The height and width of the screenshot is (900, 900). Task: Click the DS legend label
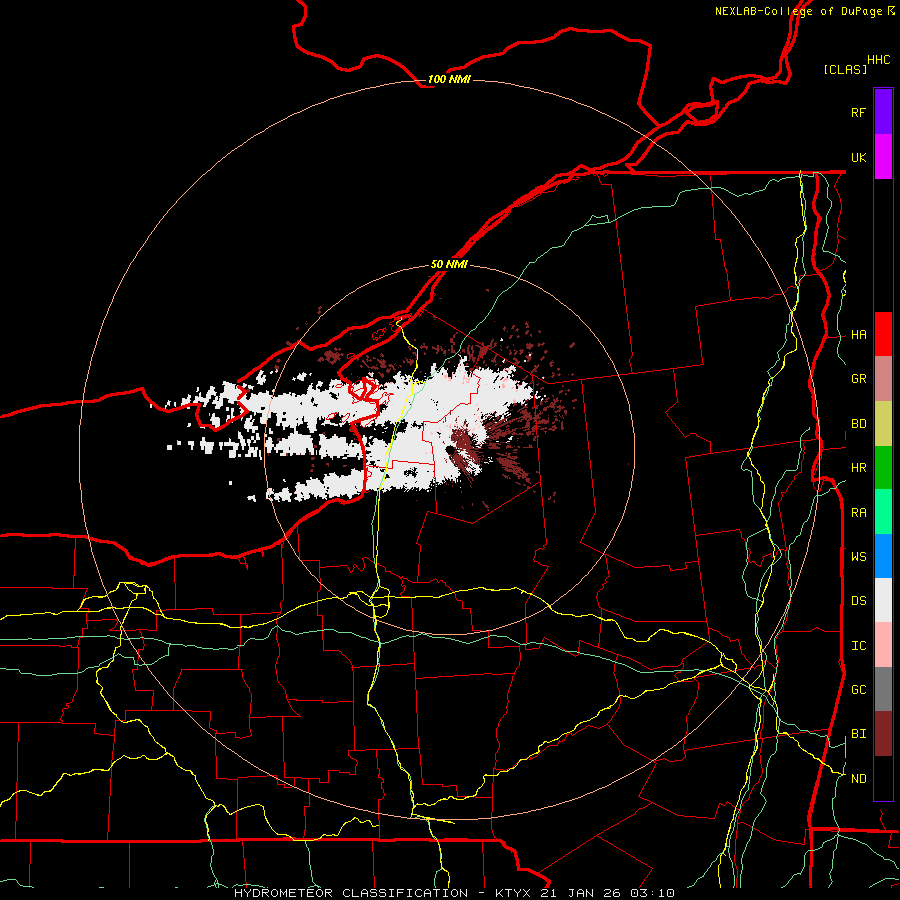click(859, 600)
